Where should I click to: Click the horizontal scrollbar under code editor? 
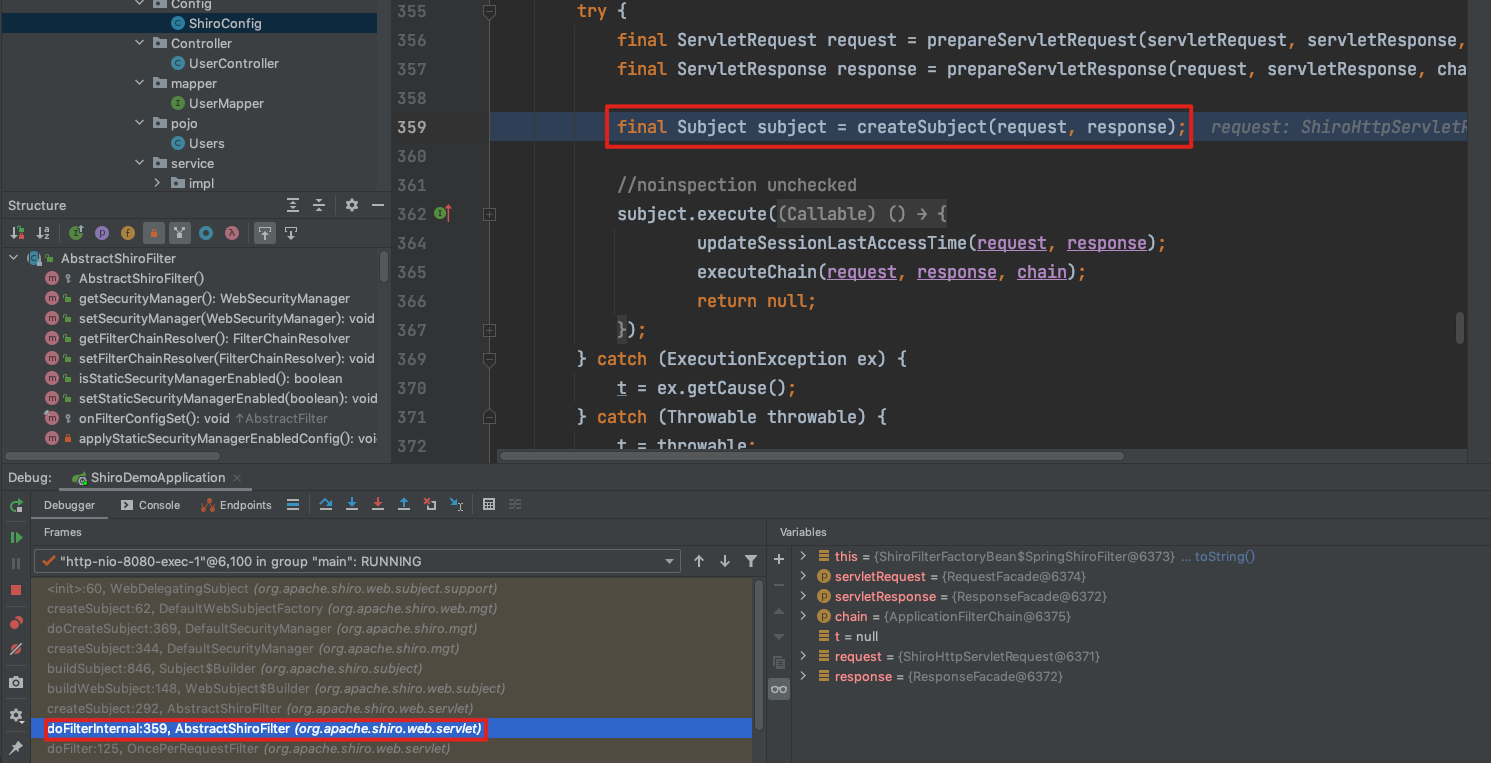pyautogui.click(x=811, y=455)
